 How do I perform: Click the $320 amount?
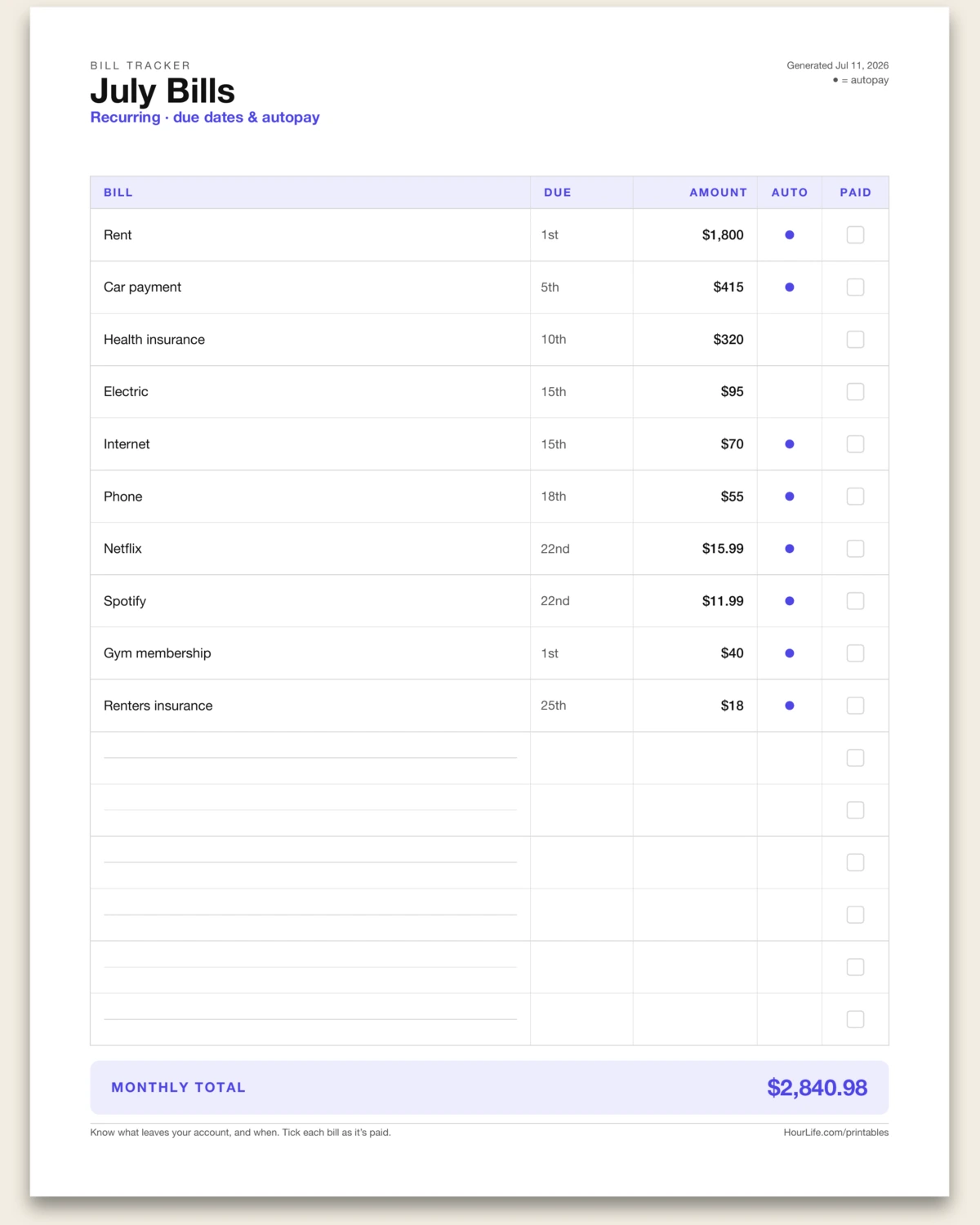click(728, 340)
